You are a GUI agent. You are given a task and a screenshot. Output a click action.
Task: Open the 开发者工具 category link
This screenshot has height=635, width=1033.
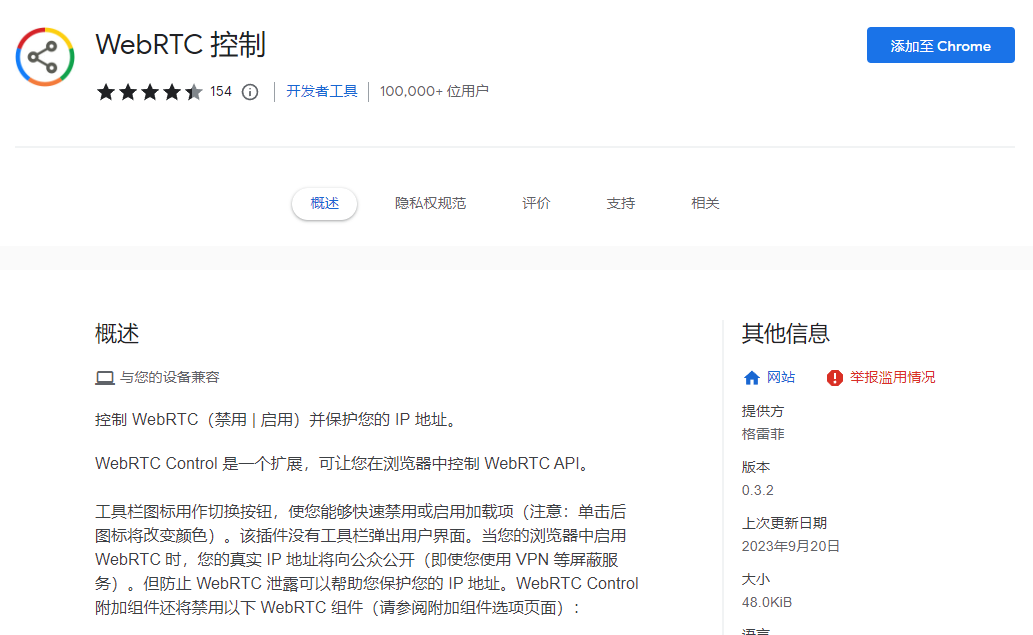click(x=321, y=91)
